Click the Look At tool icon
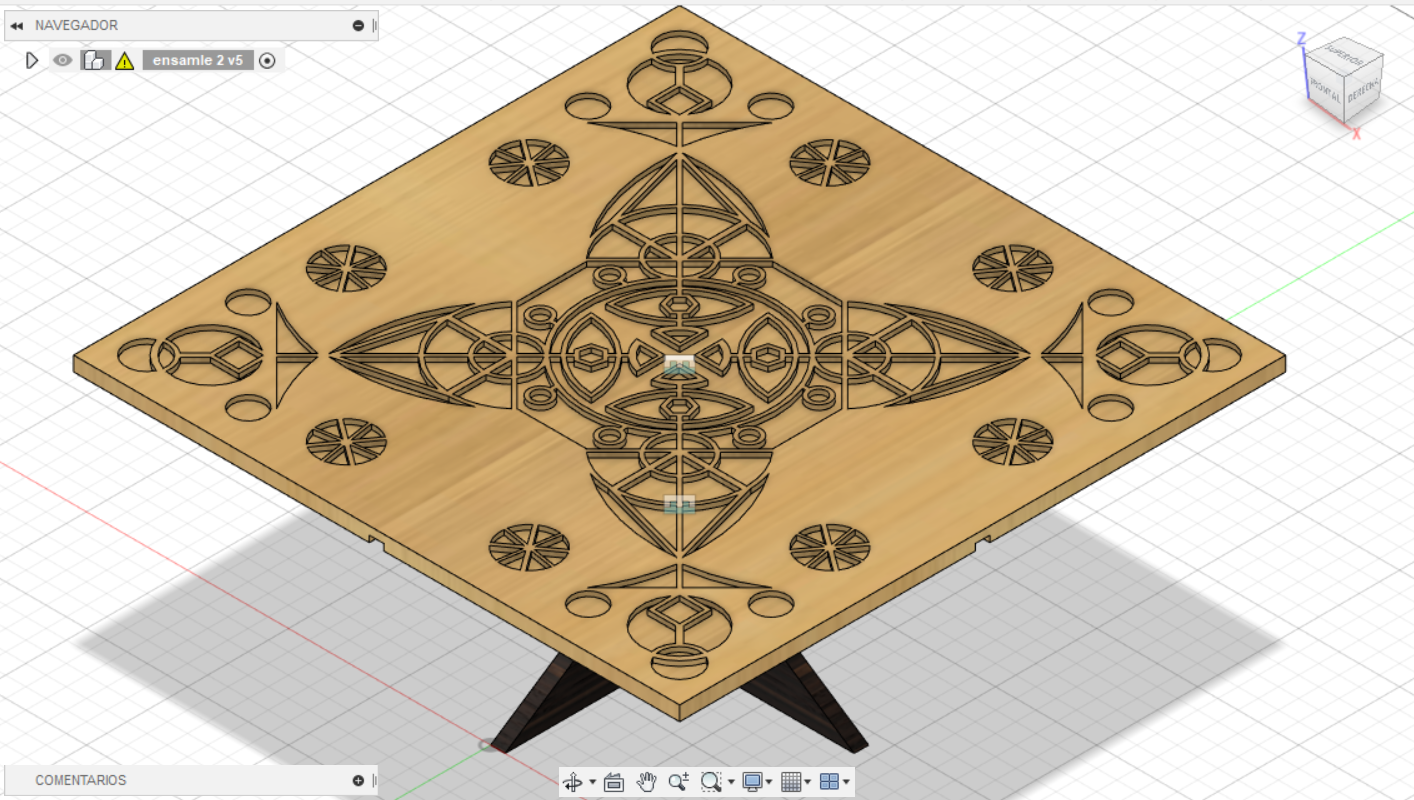1414x800 pixels. [x=614, y=782]
